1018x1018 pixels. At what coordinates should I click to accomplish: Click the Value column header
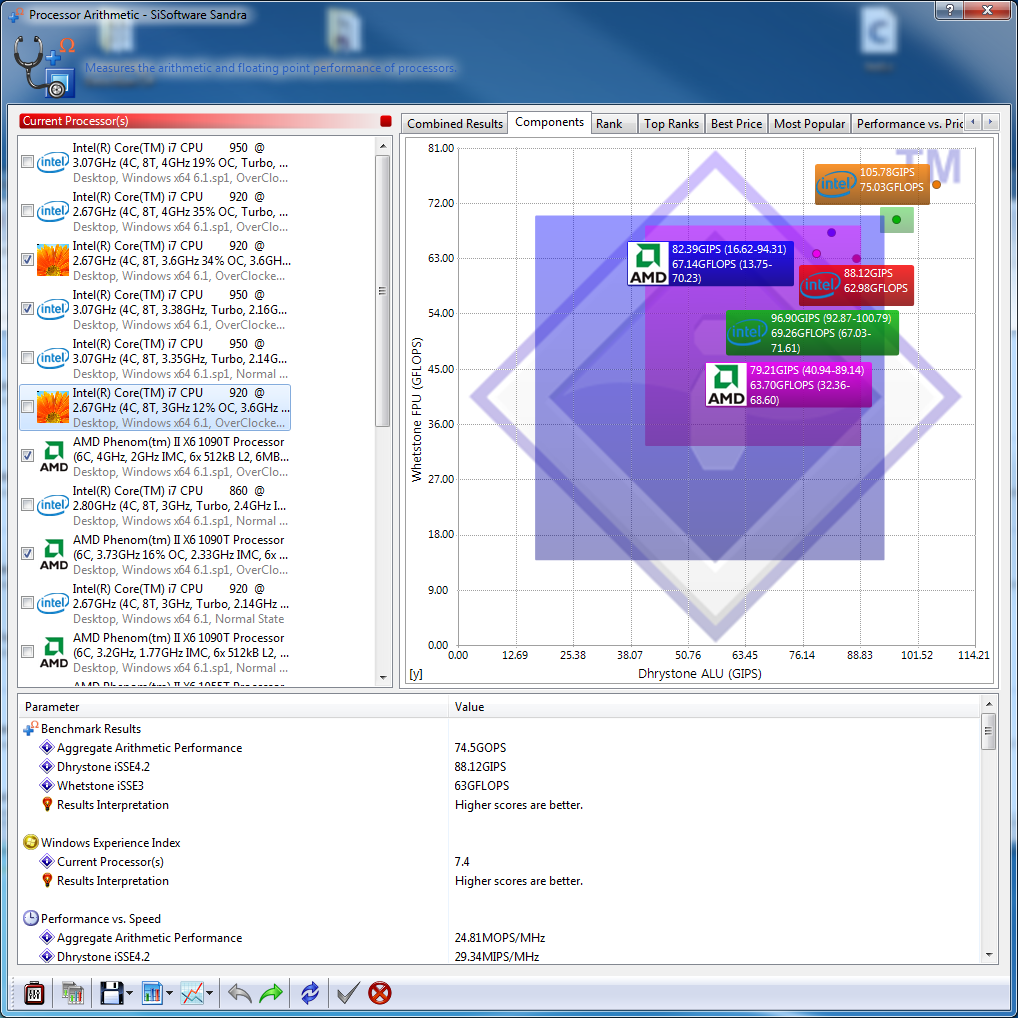click(714, 707)
